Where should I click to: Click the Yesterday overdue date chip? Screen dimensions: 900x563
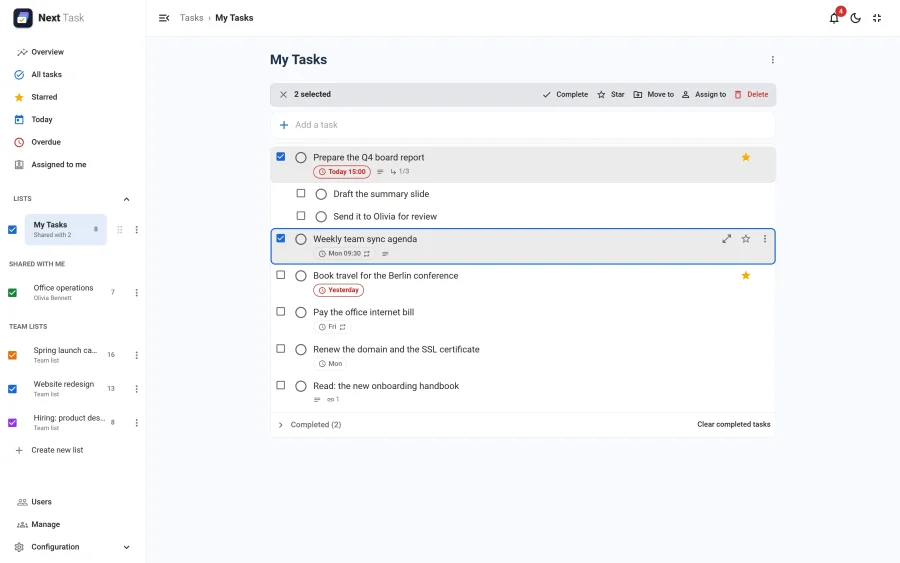pos(339,290)
